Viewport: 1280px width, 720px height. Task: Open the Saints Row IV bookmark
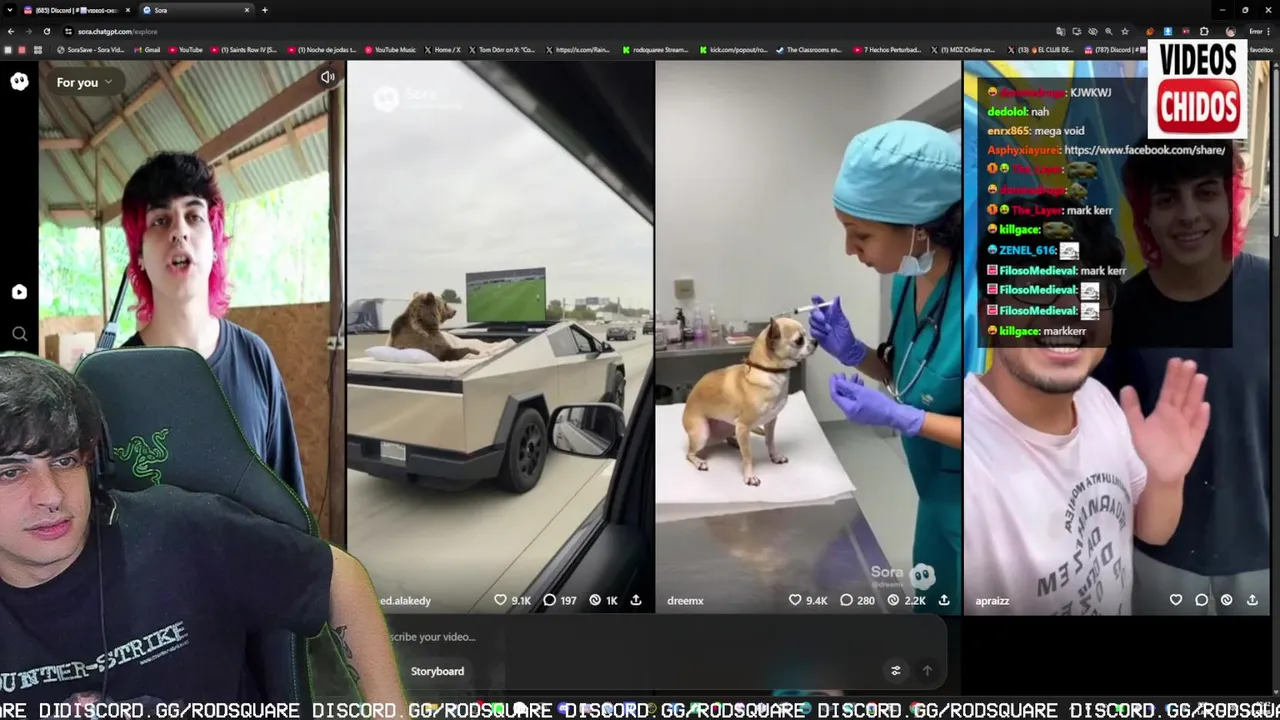click(243, 49)
